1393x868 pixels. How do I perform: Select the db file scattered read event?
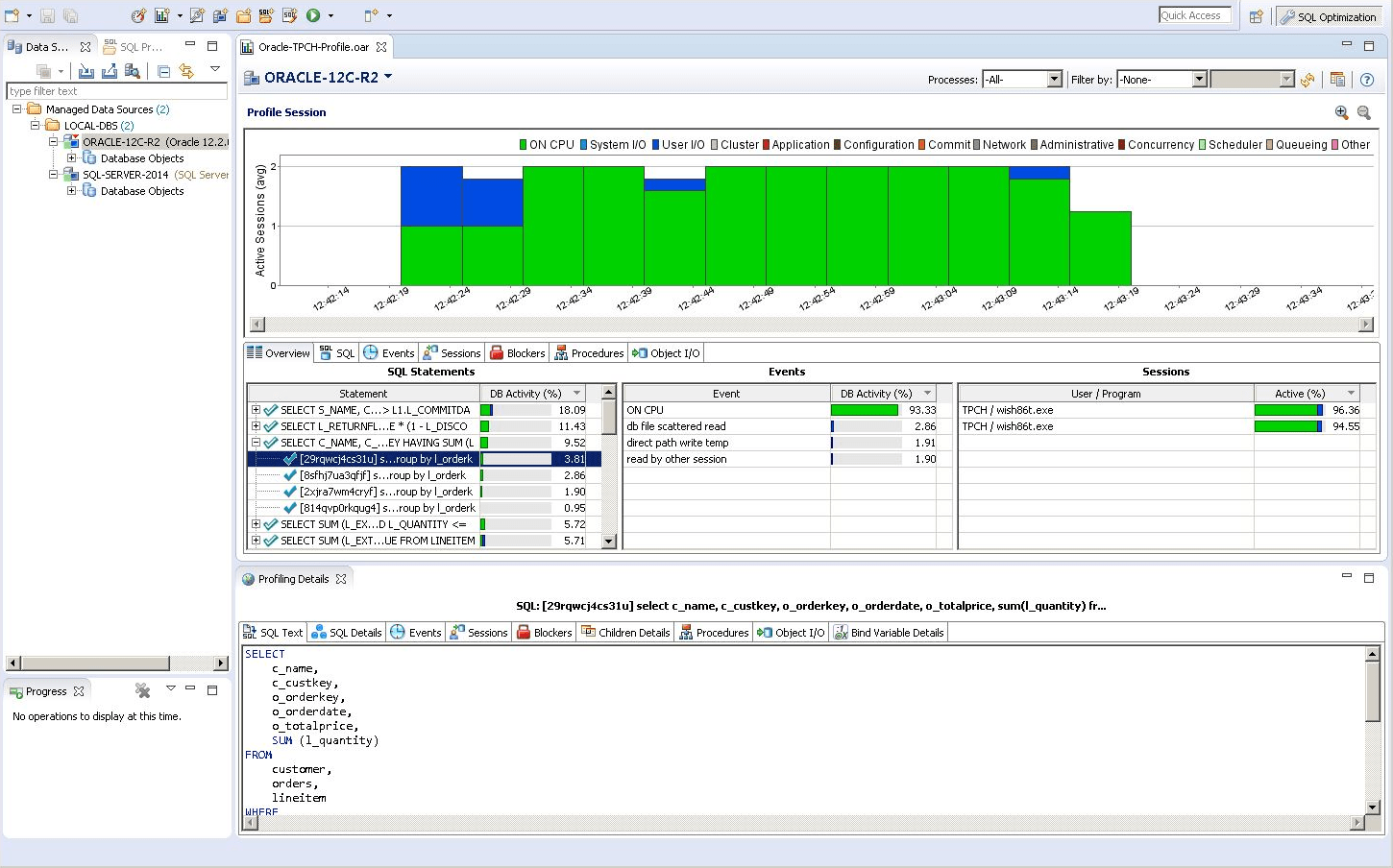pos(780,426)
